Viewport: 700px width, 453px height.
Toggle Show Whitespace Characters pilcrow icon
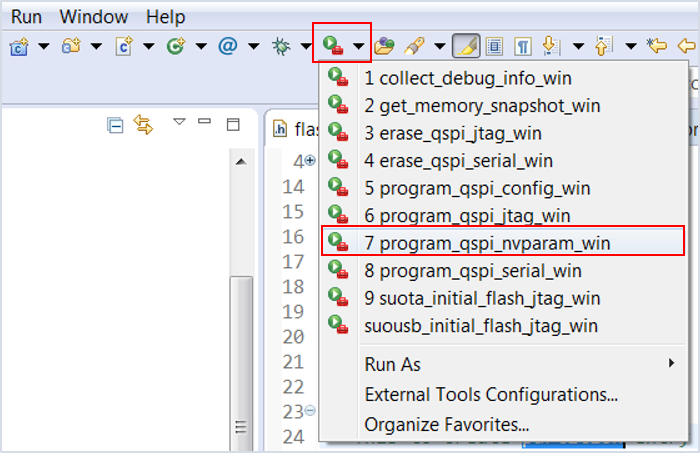click(522, 46)
